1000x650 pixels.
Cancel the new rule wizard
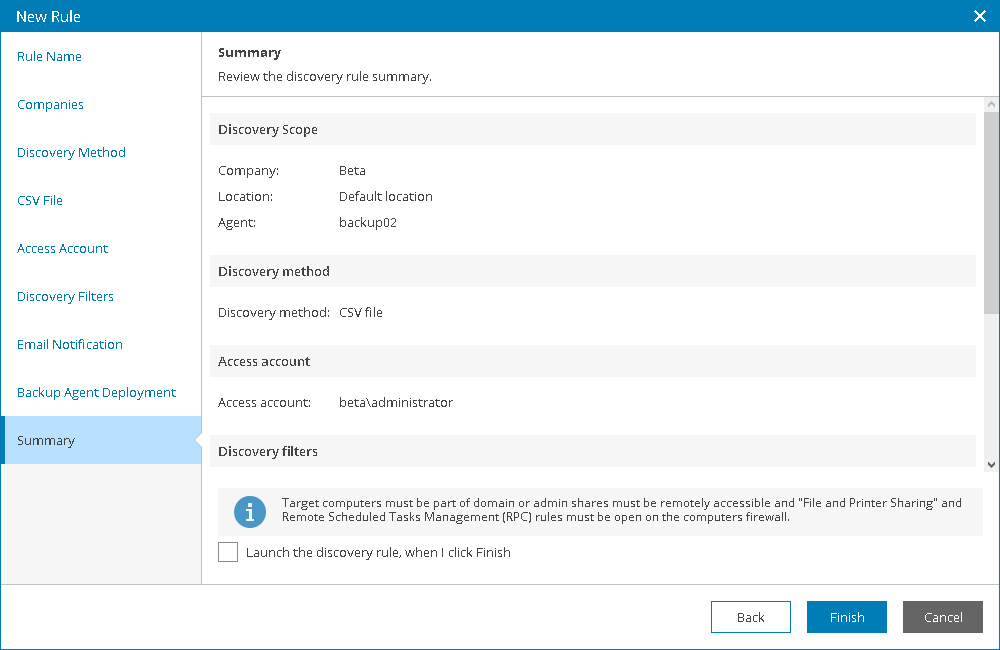pyautogui.click(x=943, y=617)
